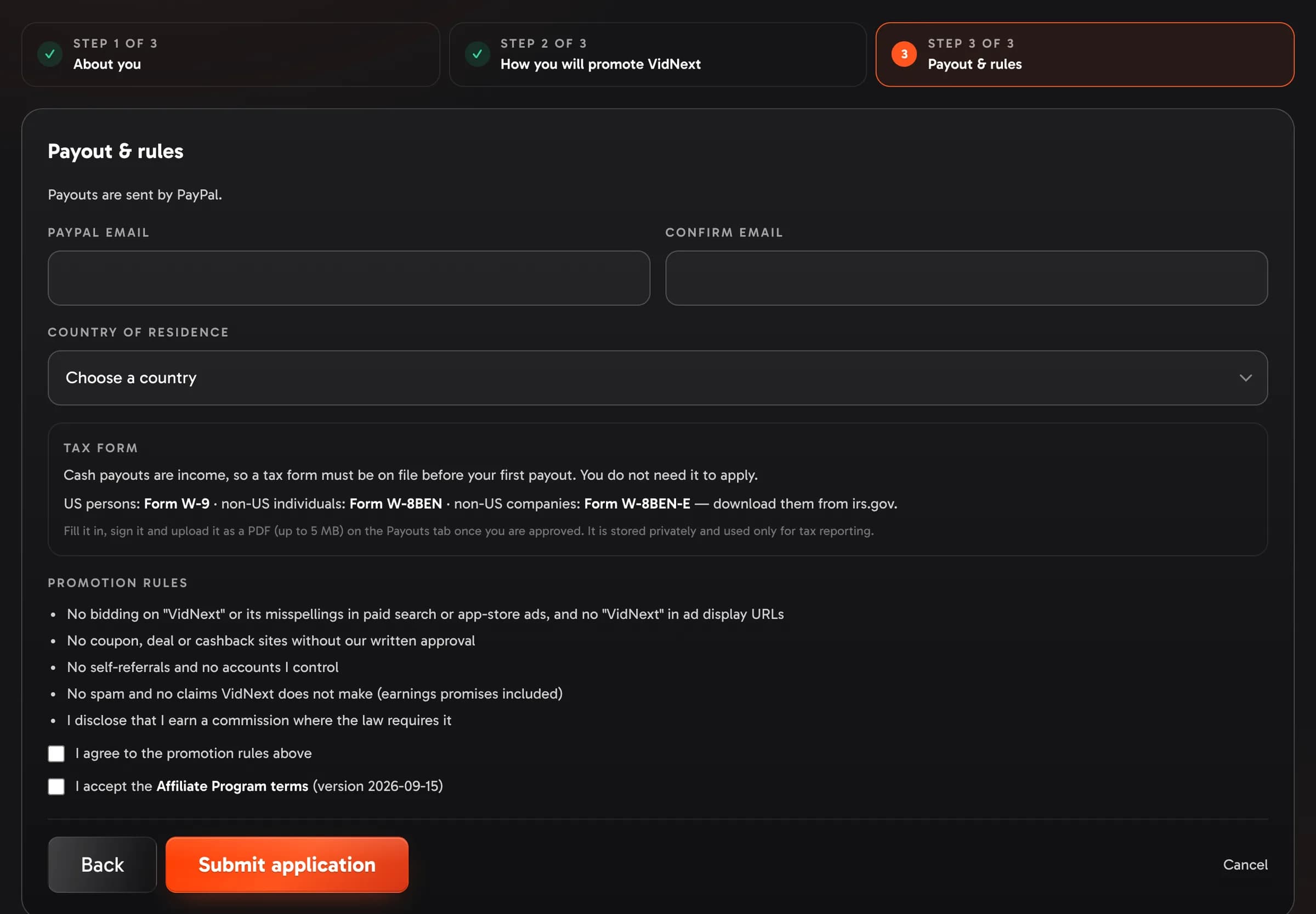The image size is (1316, 914).
Task: Check I agree to the promotion rules
Action: tap(56, 753)
